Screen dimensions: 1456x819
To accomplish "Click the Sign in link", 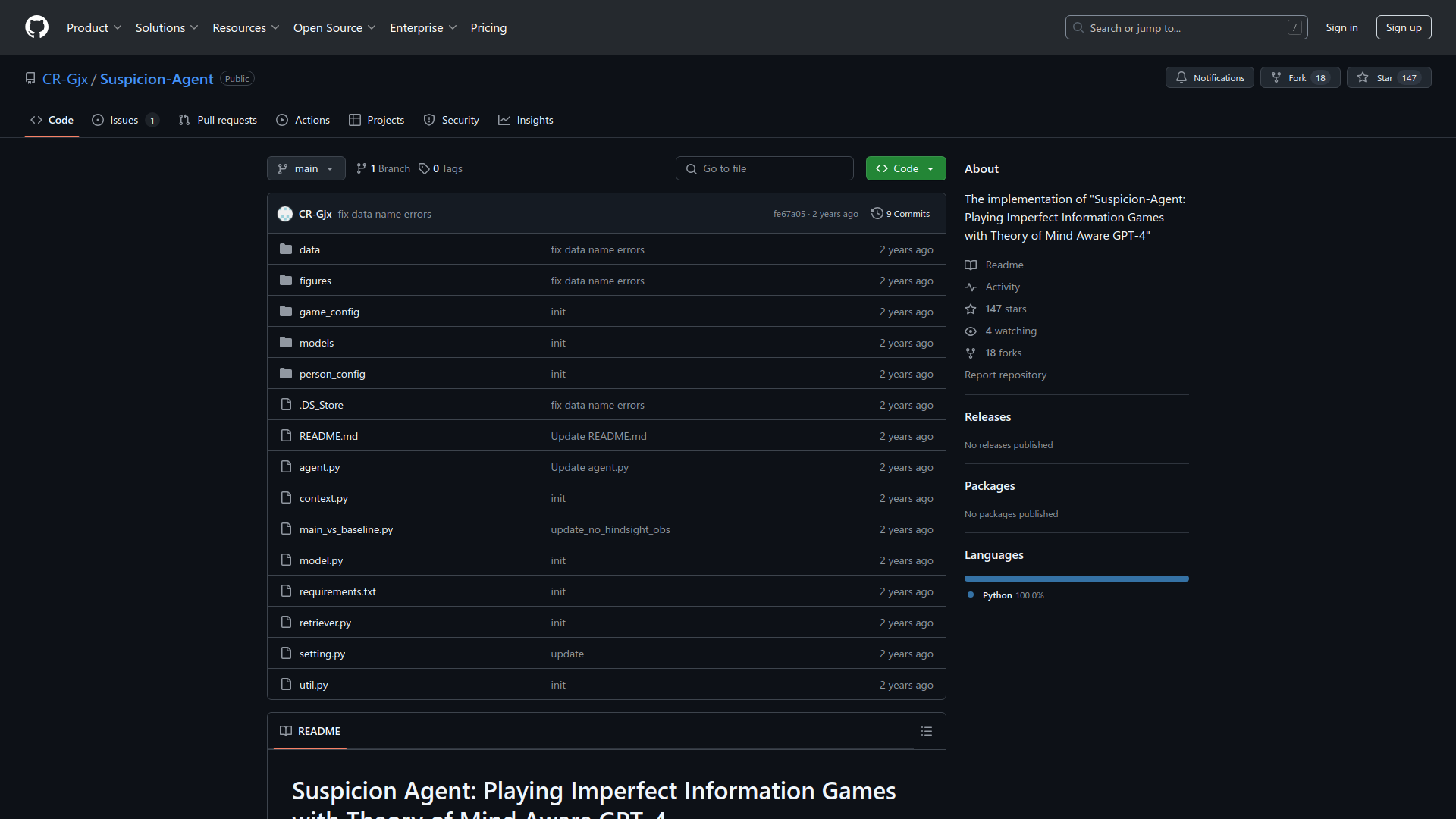I will tap(1341, 27).
